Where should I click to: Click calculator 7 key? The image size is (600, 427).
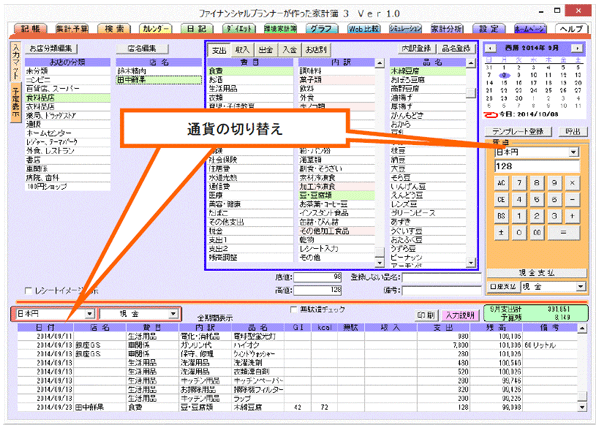point(519,183)
